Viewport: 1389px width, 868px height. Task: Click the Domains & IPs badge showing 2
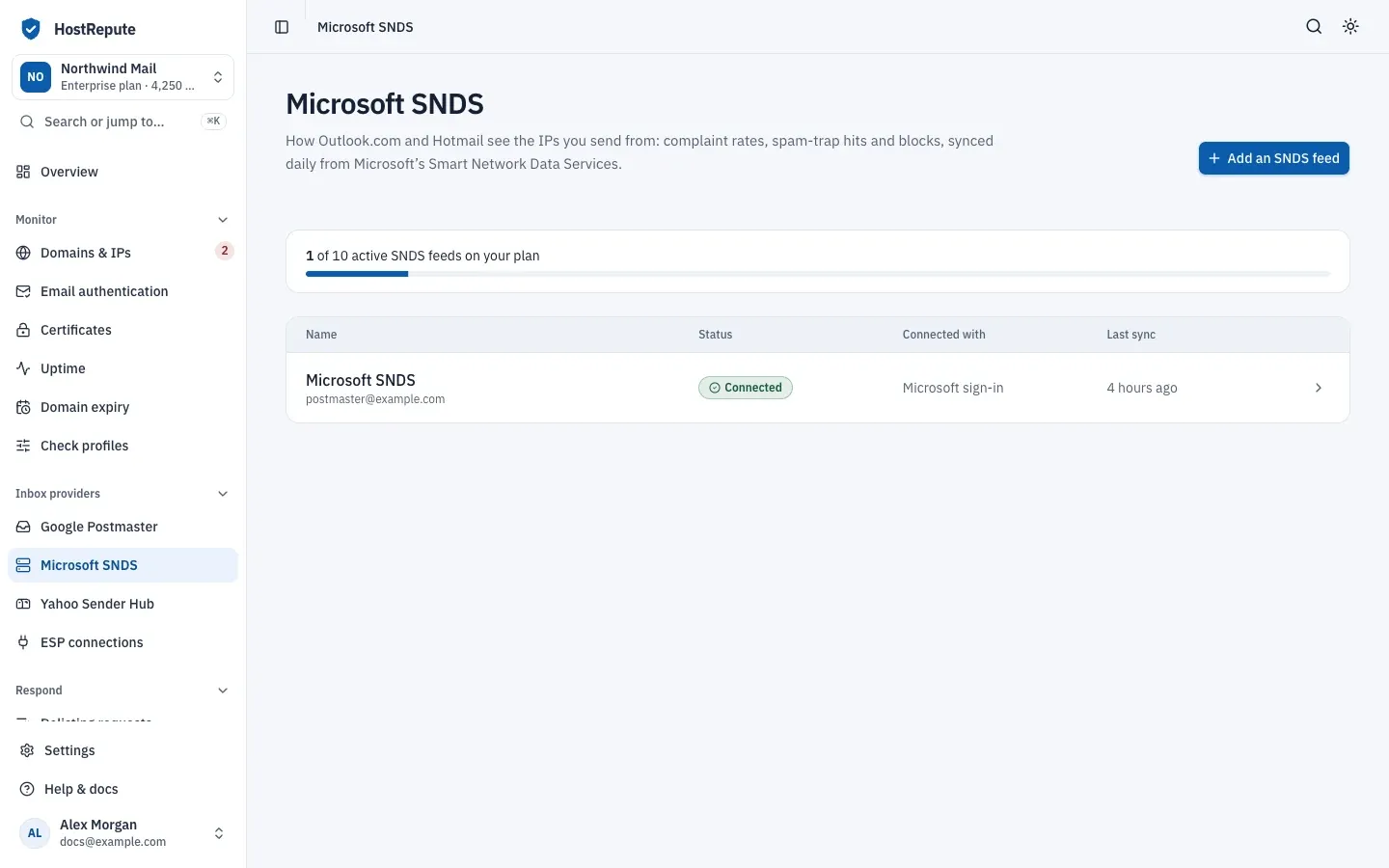pos(225,251)
